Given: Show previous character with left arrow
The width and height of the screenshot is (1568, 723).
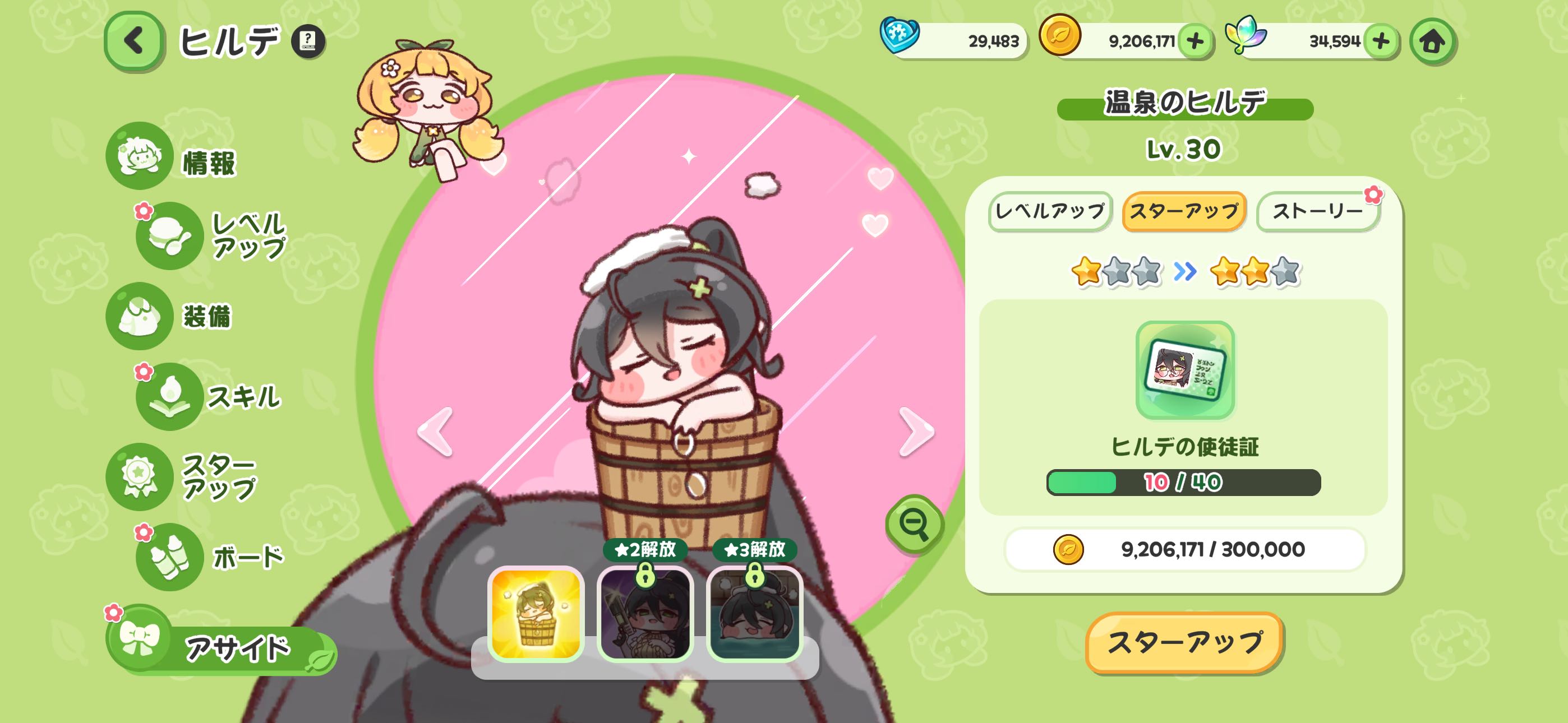Looking at the screenshot, I should 436,432.
